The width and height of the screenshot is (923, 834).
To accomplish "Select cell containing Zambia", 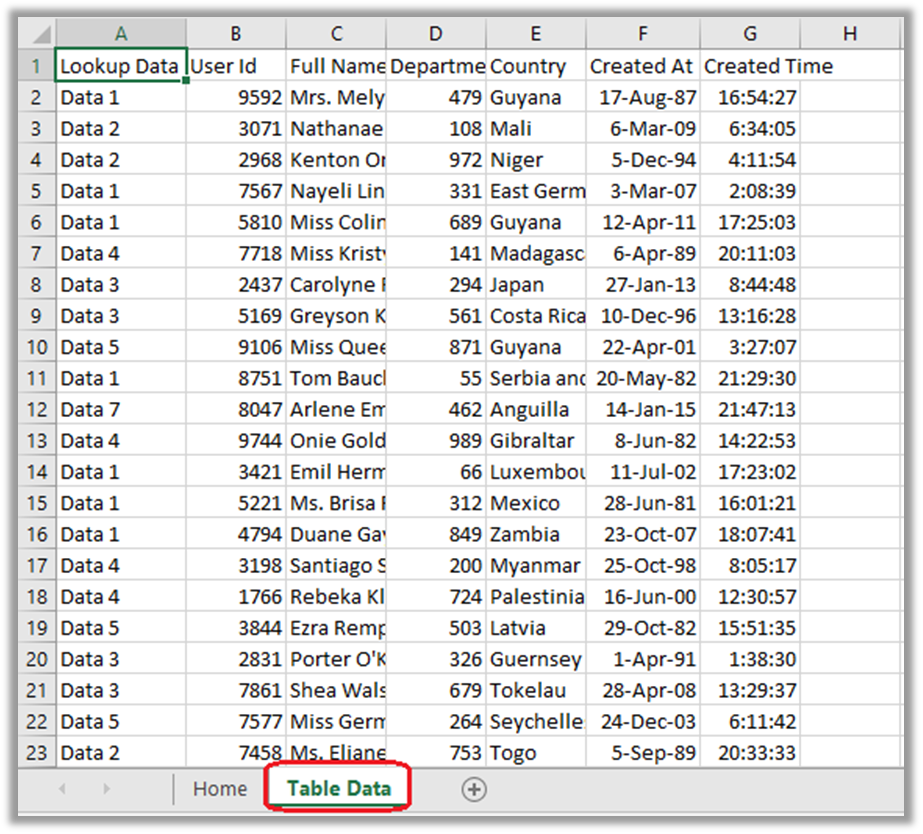I will [536, 534].
